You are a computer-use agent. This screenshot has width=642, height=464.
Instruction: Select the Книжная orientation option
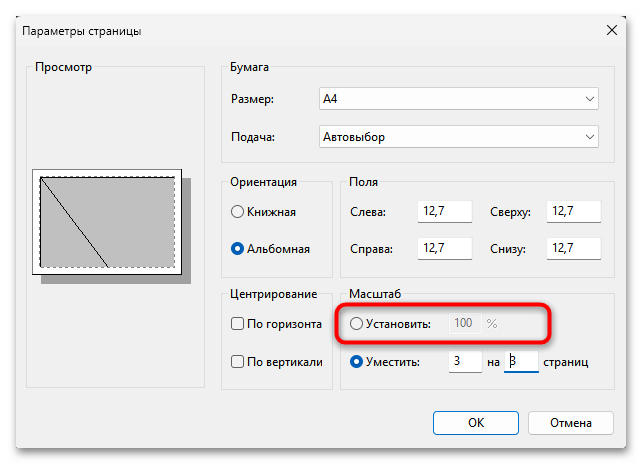[x=238, y=212]
